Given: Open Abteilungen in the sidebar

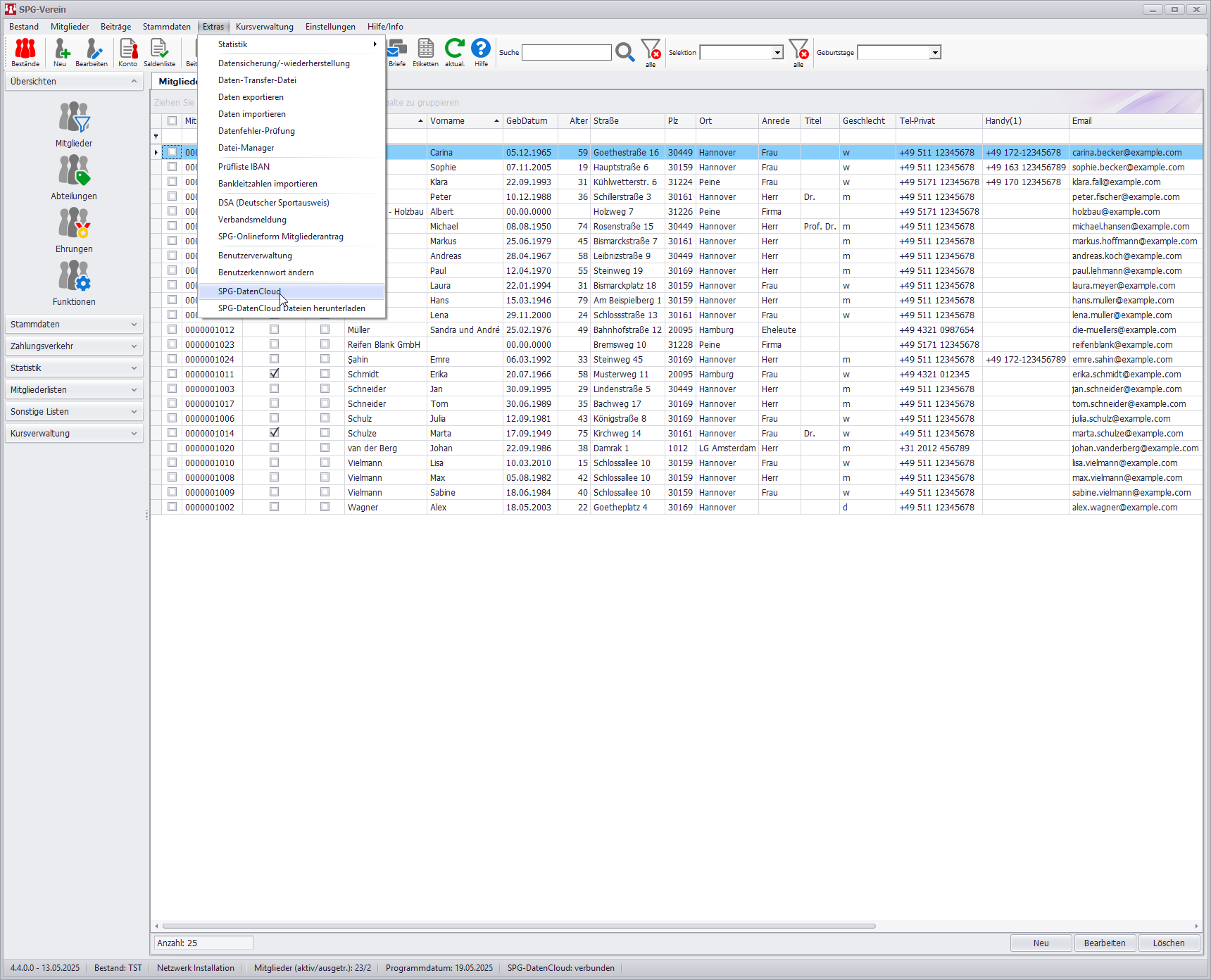Looking at the screenshot, I should [74, 177].
